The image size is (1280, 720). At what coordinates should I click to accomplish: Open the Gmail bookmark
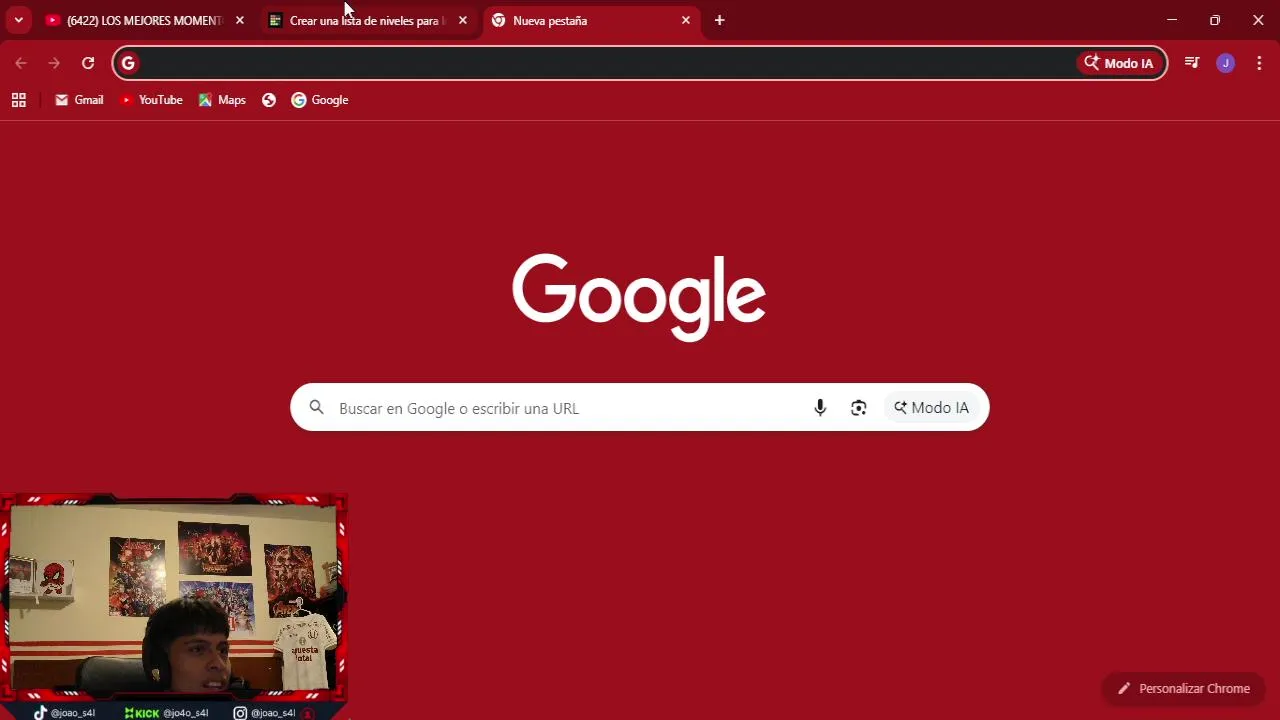79,100
